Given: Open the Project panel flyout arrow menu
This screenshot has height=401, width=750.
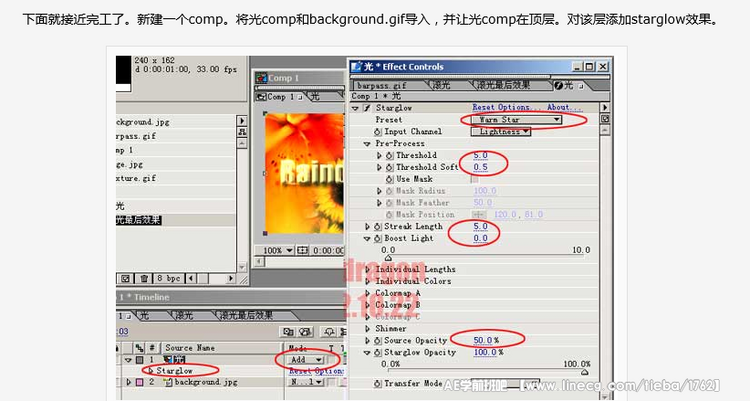Looking at the screenshot, I should [x=242, y=121].
